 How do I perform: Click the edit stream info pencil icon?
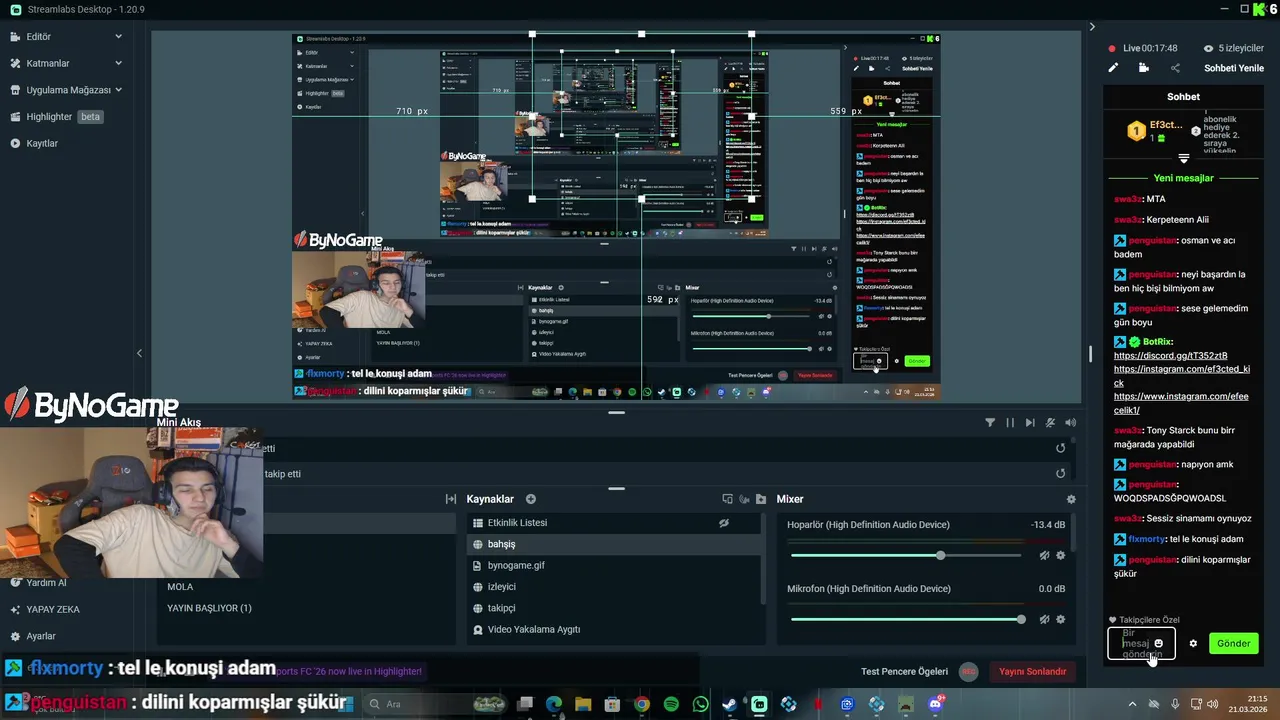tap(1112, 68)
